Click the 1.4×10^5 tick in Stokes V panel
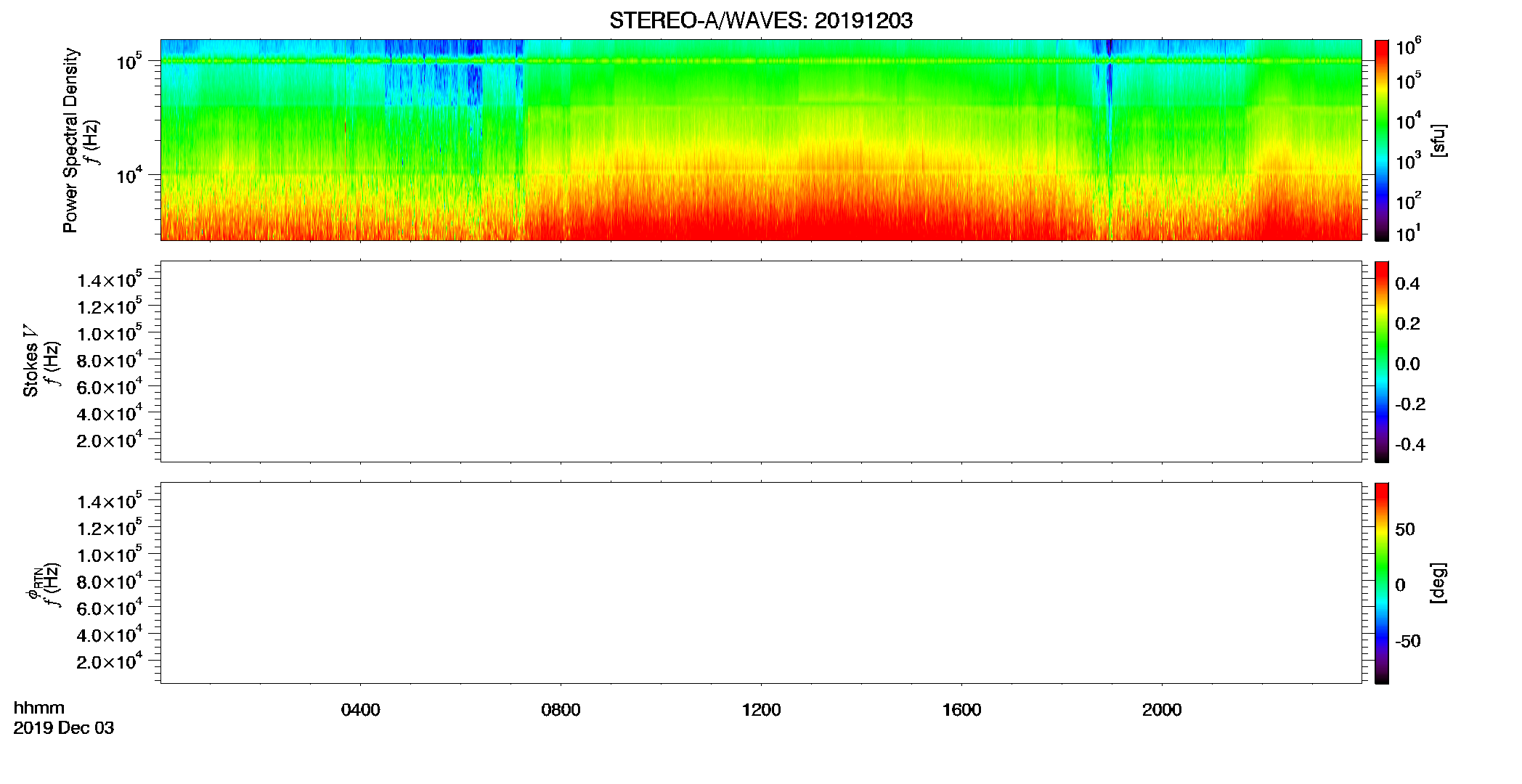 coord(110,280)
